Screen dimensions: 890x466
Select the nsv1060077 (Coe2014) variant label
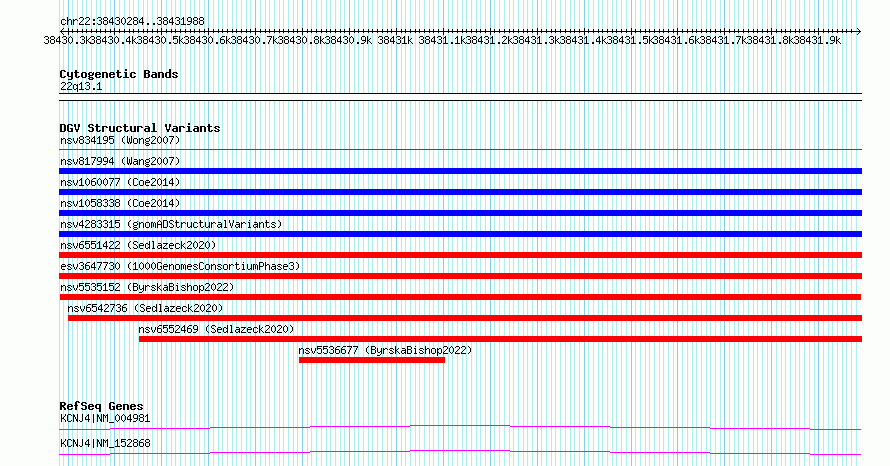[120, 182]
